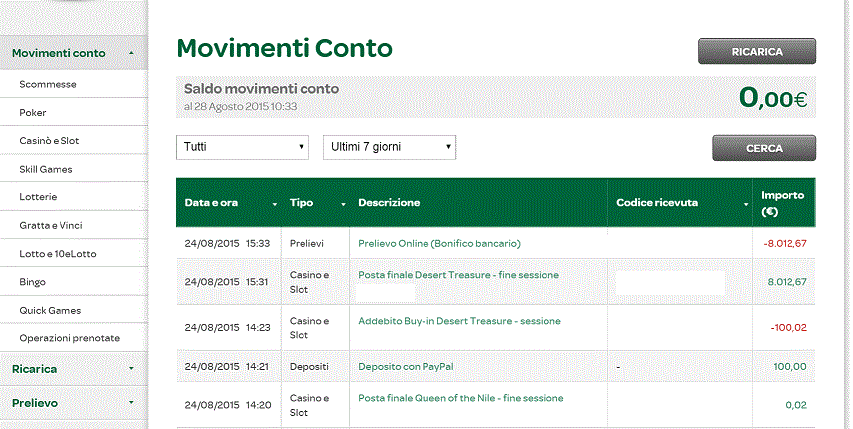Open Operazioni prenotate sidebar item

(70, 338)
